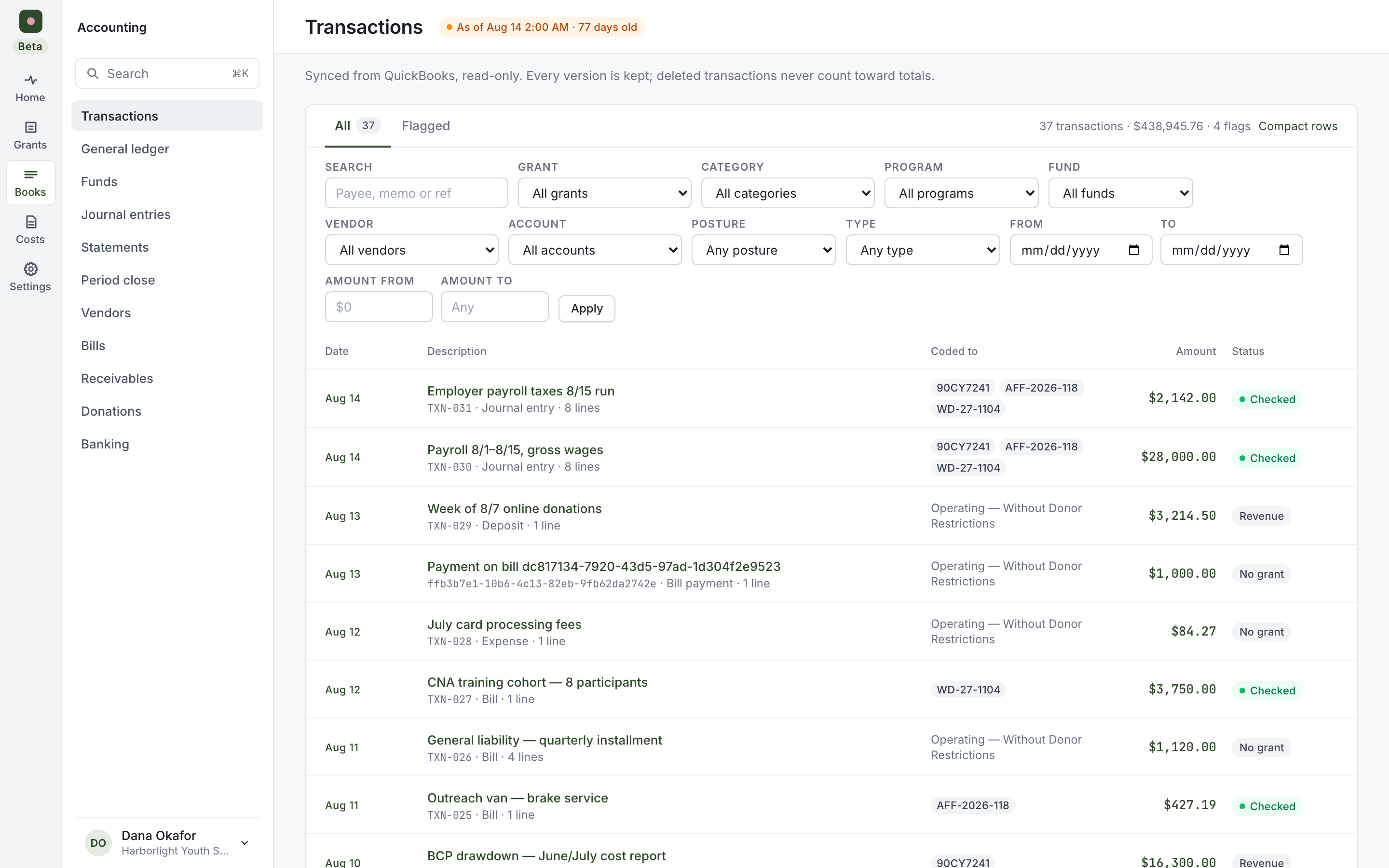Open the Books section icon
This screenshot has height=868, width=1389.
pyautogui.click(x=30, y=175)
